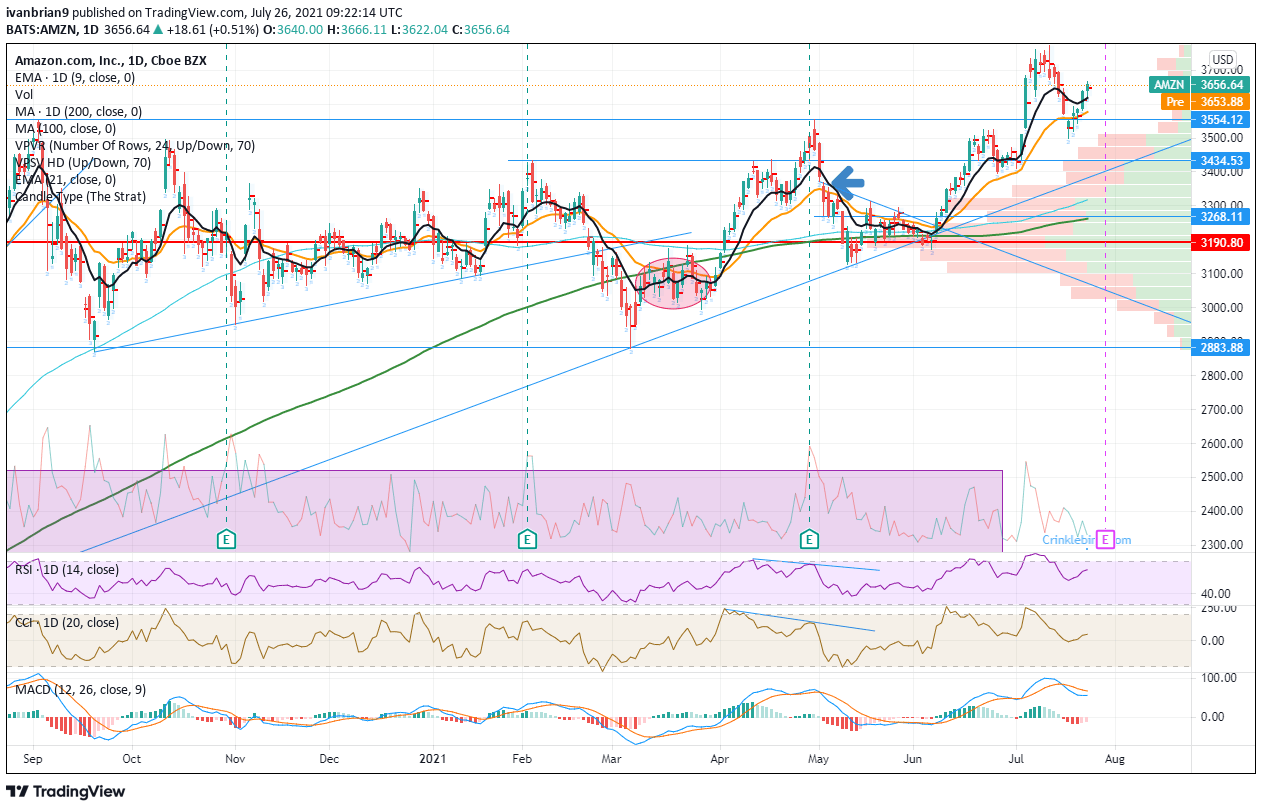Click Oct on the time axis
The height and width of the screenshot is (810, 1262).
(x=131, y=760)
